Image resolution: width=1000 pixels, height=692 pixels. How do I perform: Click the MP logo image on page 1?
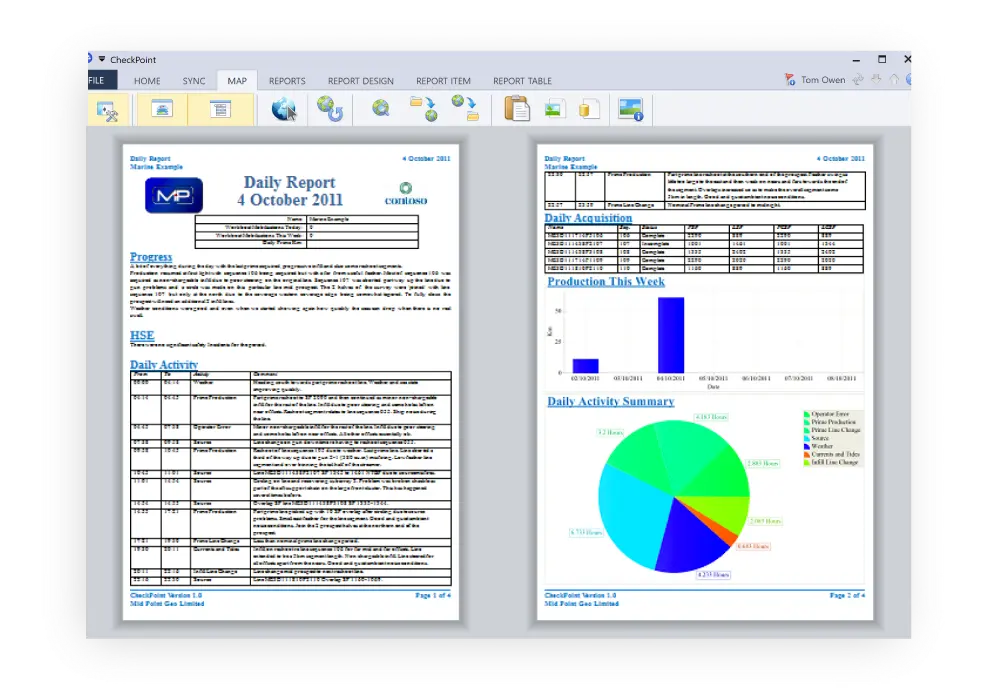click(x=174, y=195)
